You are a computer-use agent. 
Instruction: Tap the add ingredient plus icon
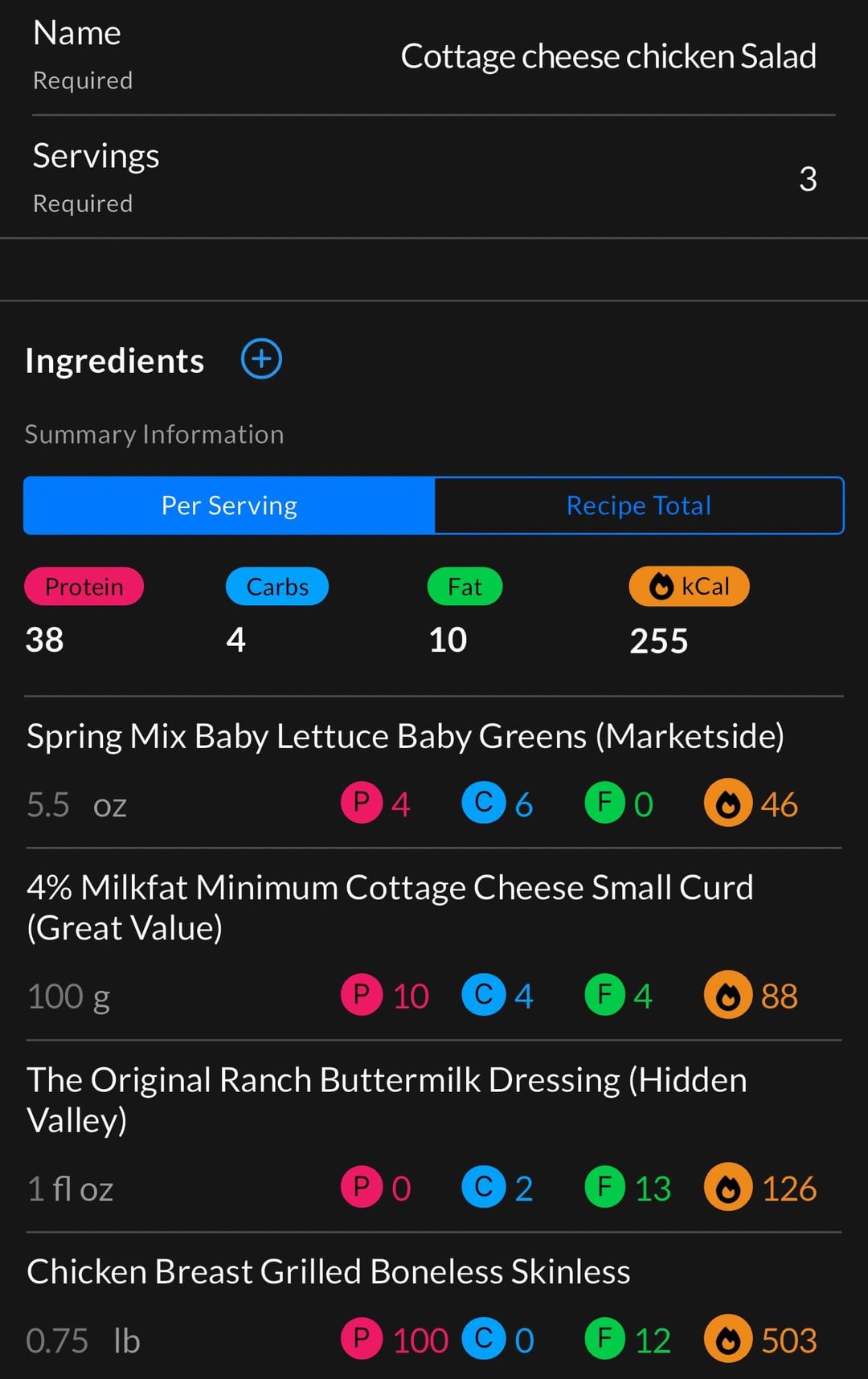click(x=261, y=358)
